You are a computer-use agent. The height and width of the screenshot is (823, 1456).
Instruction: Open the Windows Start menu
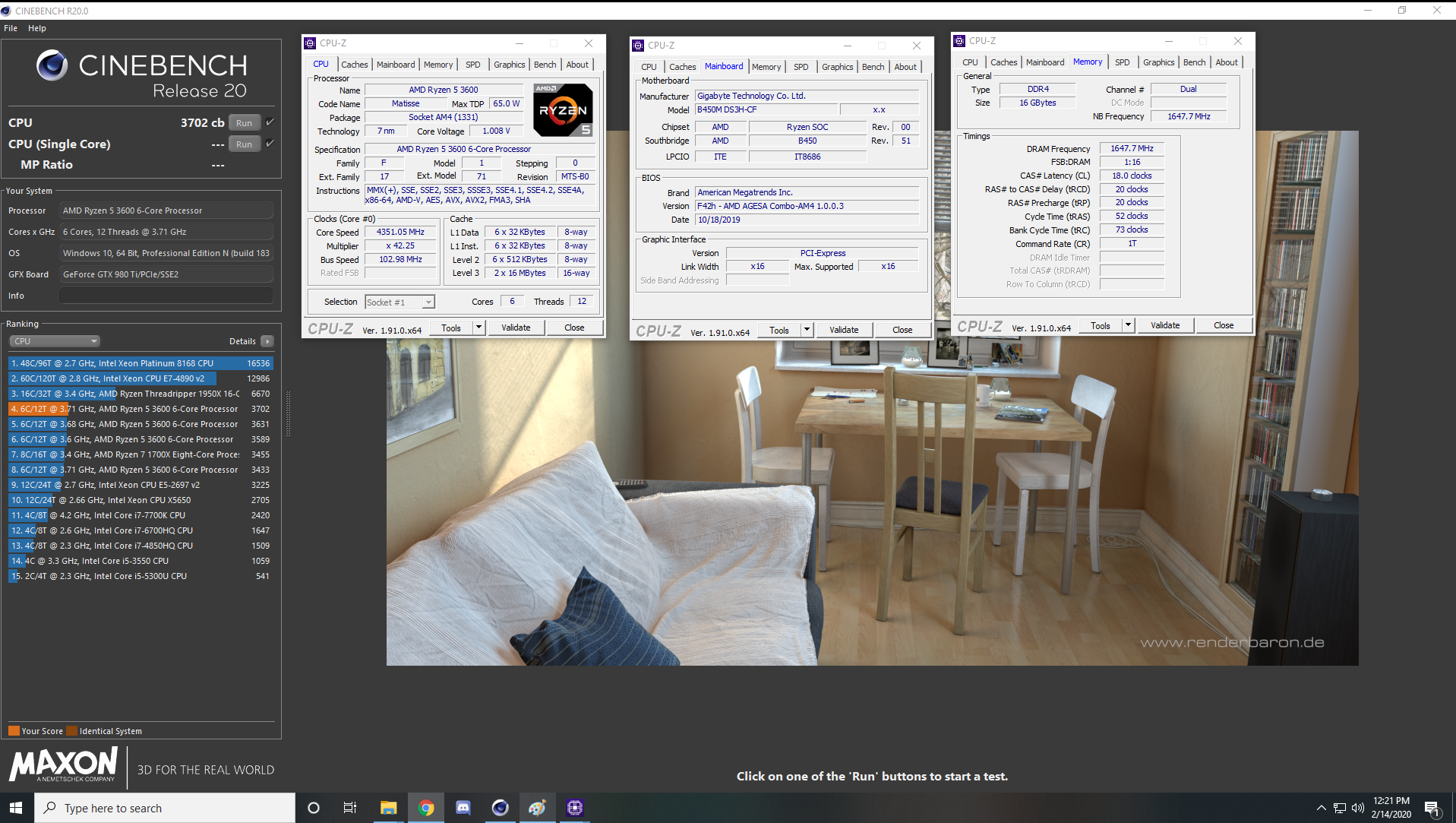[17, 808]
